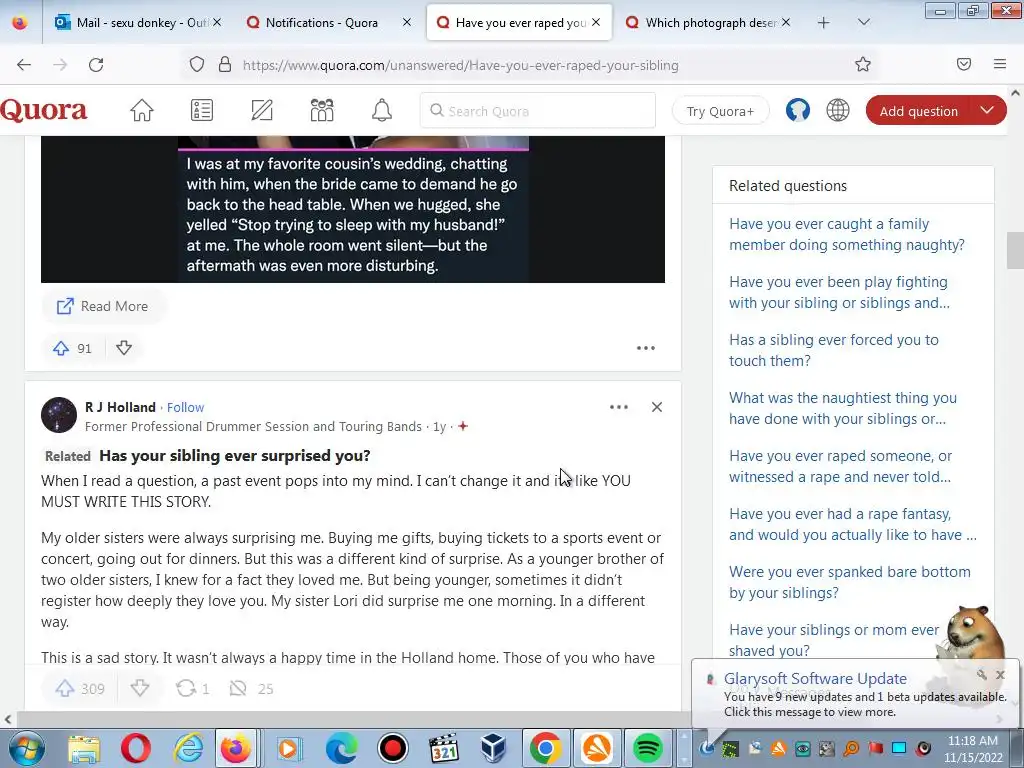
Task: Open the Quora logo
Action: (44, 110)
